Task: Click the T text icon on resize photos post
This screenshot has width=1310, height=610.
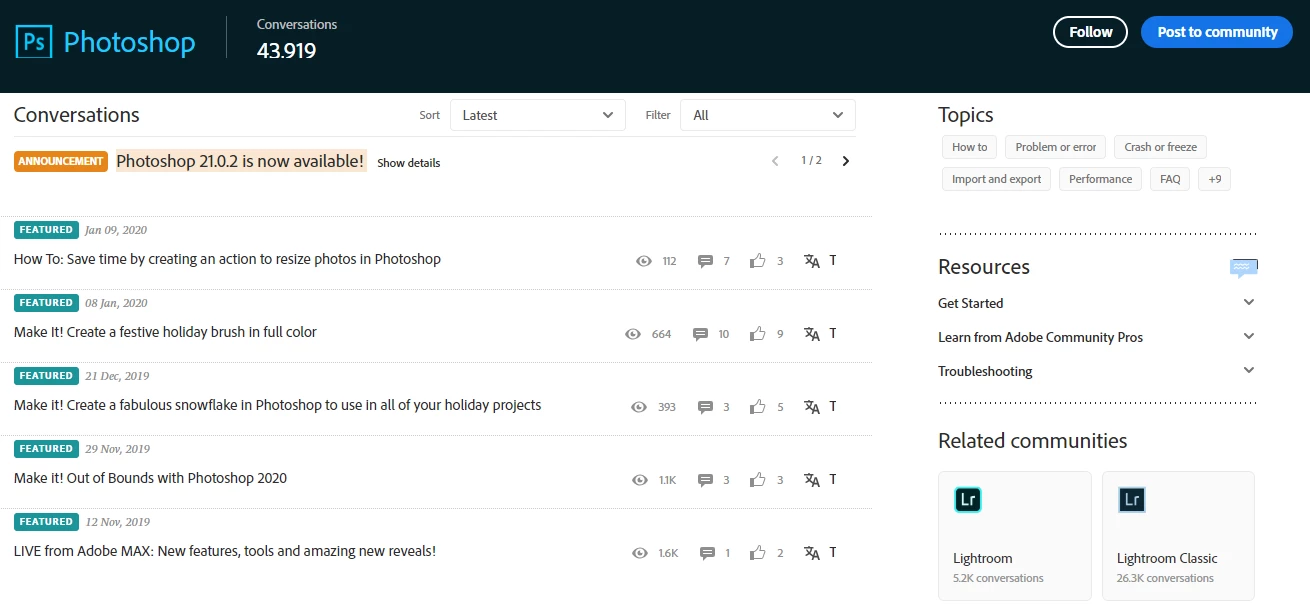Action: pyautogui.click(x=833, y=260)
